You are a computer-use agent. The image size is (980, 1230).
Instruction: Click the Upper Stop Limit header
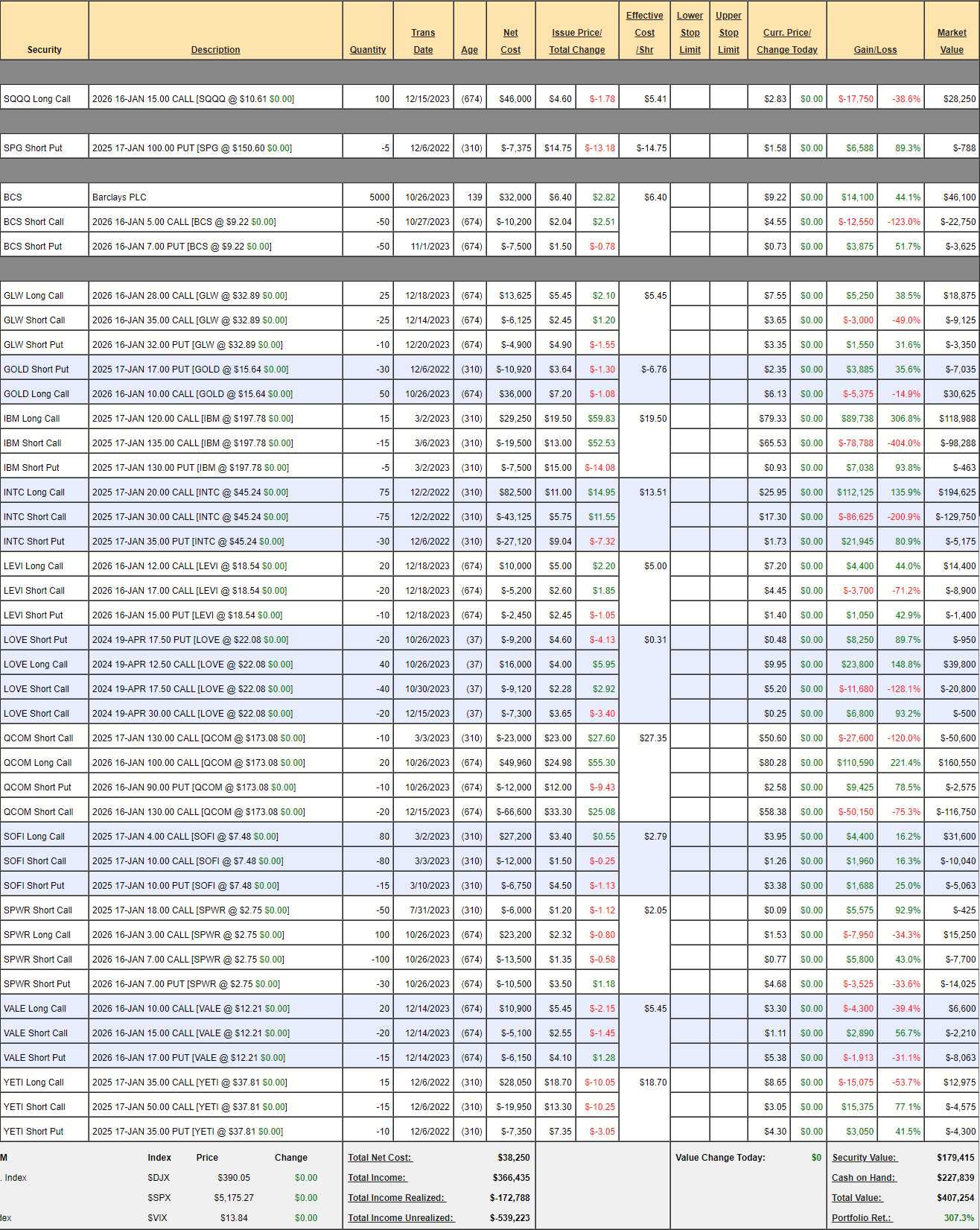tap(728, 33)
